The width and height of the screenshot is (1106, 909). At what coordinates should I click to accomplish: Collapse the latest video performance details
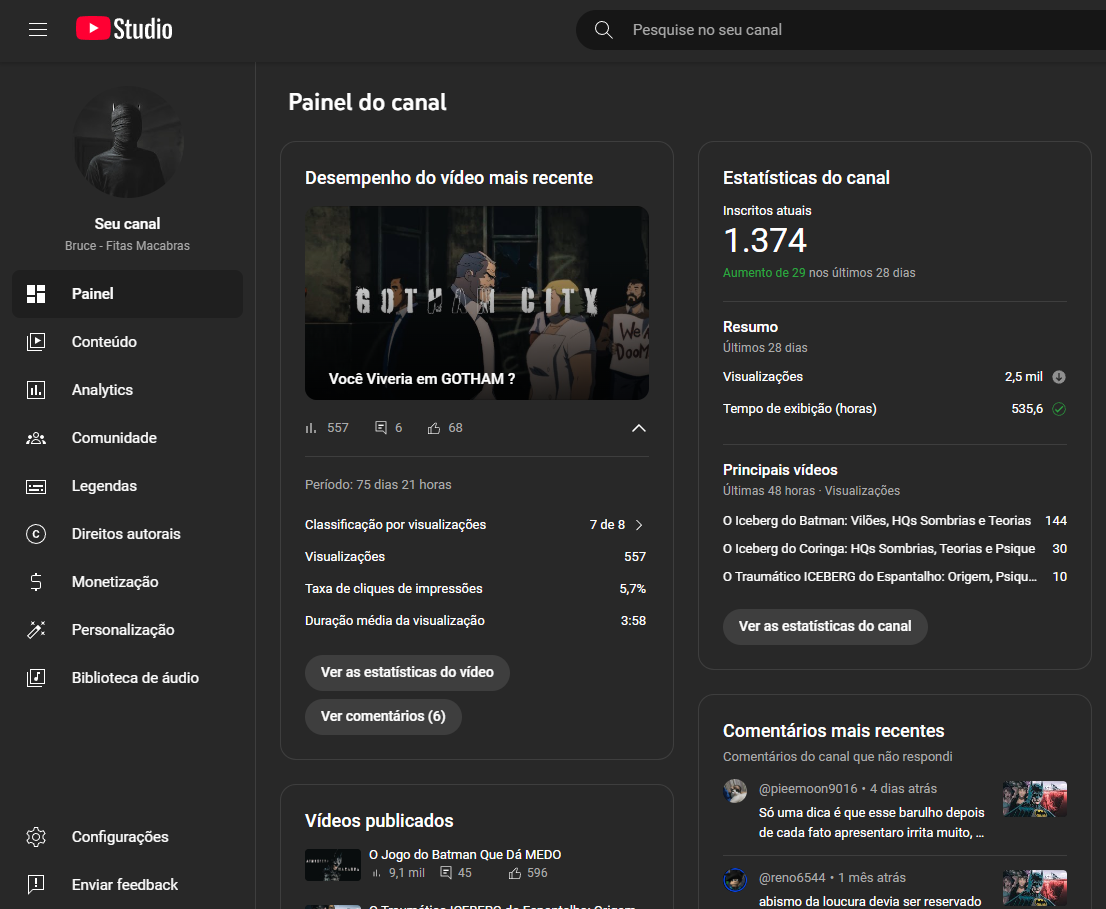coord(638,428)
